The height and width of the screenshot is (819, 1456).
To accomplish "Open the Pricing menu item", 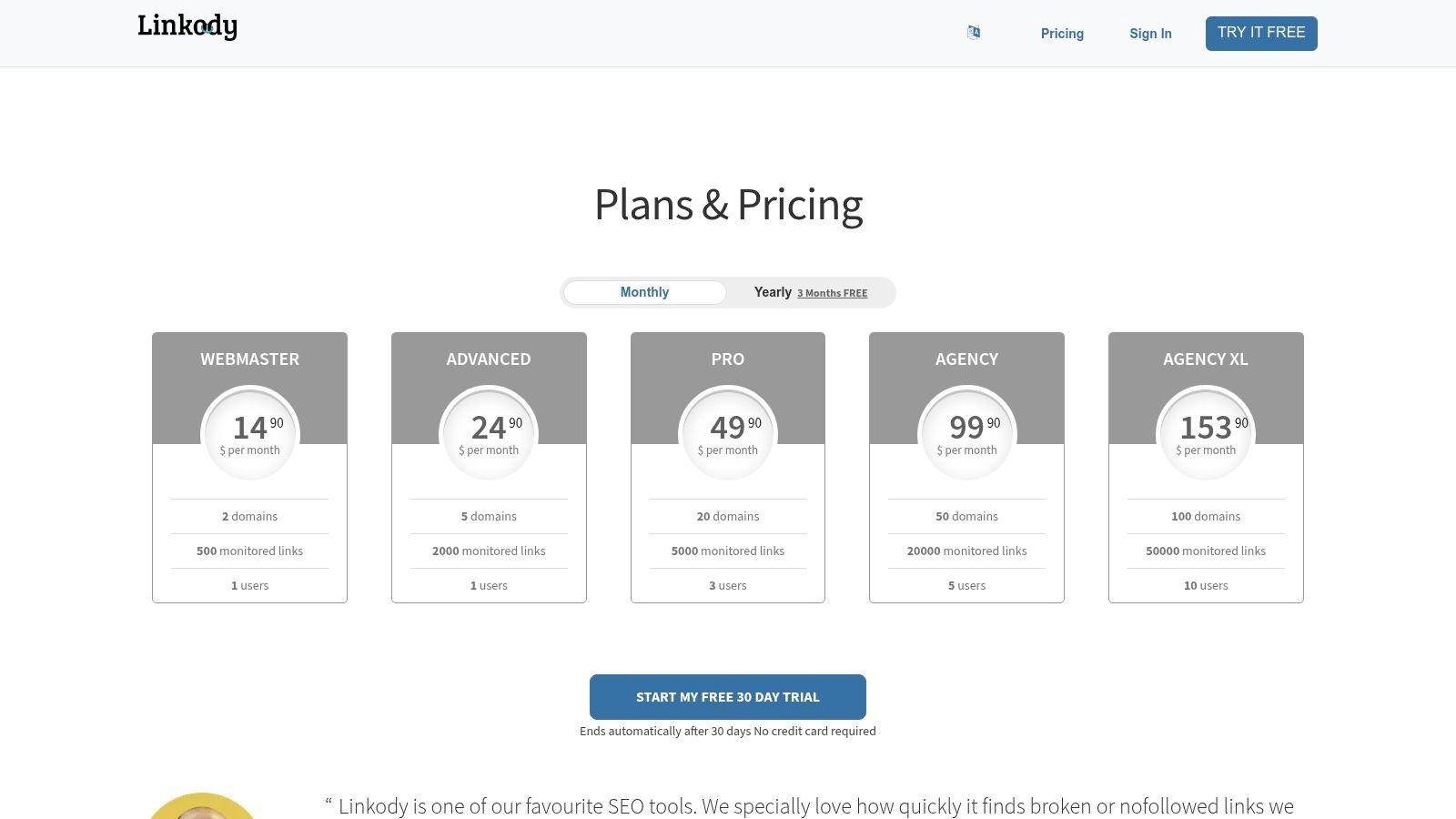I will click(1062, 34).
